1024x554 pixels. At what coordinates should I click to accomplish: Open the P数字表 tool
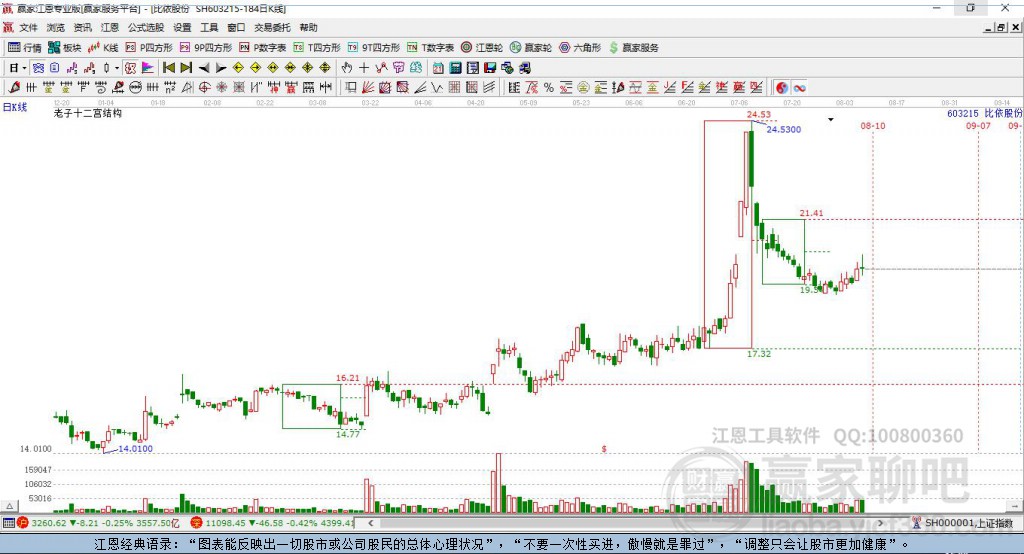[263, 48]
